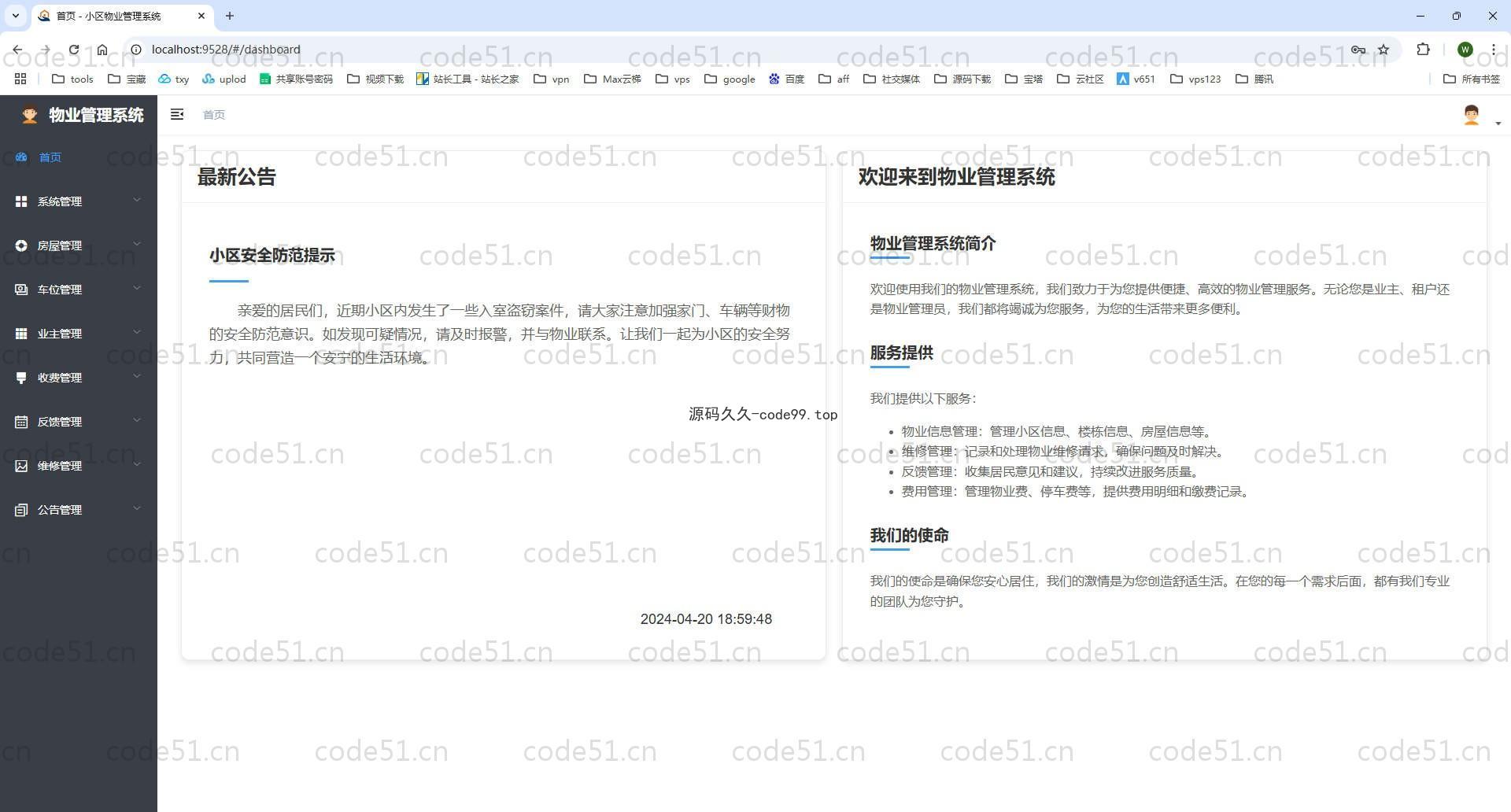Click the 系统管理 grid icon
Image resolution: width=1511 pixels, height=812 pixels.
coord(21,201)
